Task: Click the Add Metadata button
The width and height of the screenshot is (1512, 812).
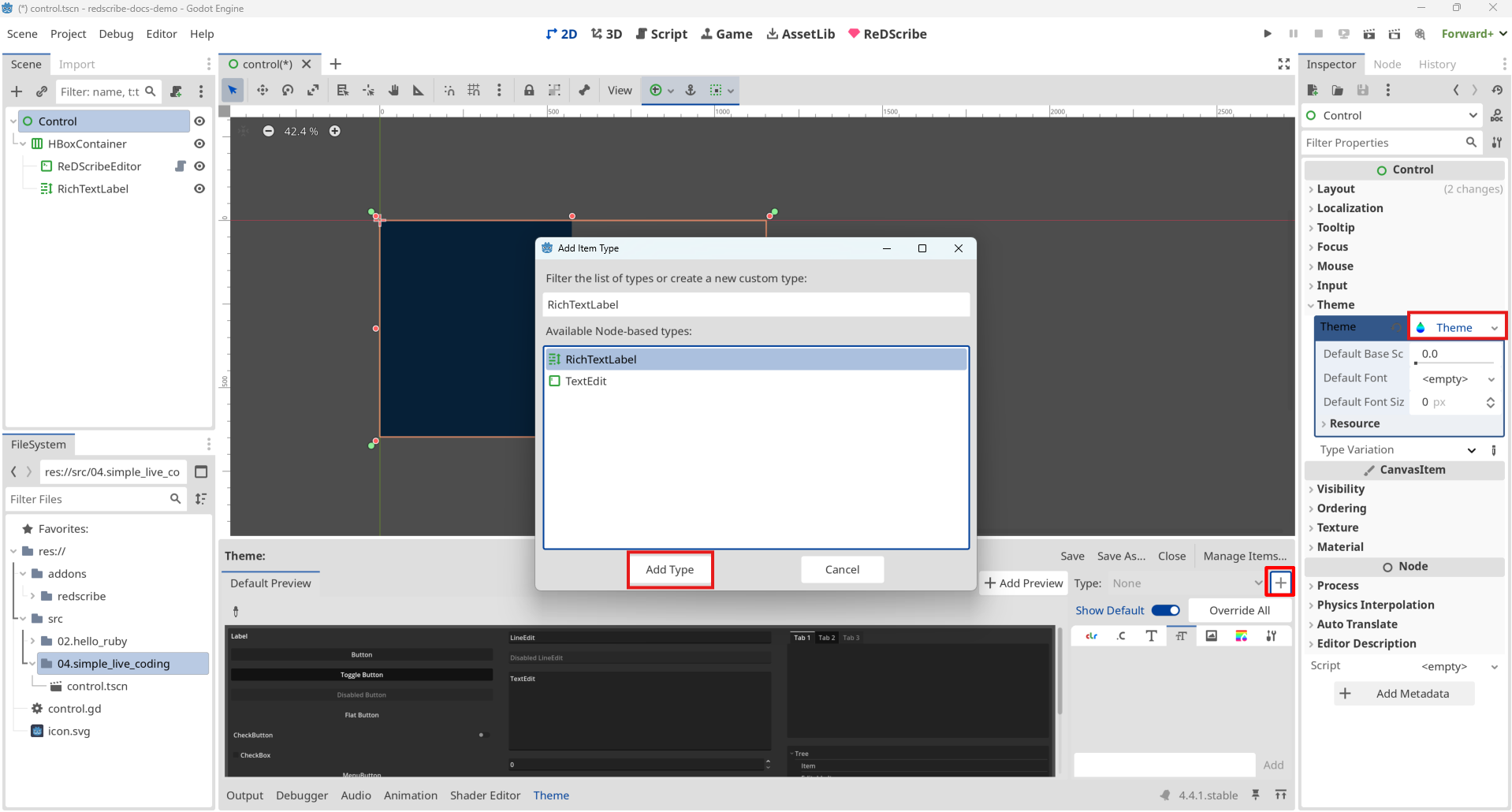Action: point(1404,694)
